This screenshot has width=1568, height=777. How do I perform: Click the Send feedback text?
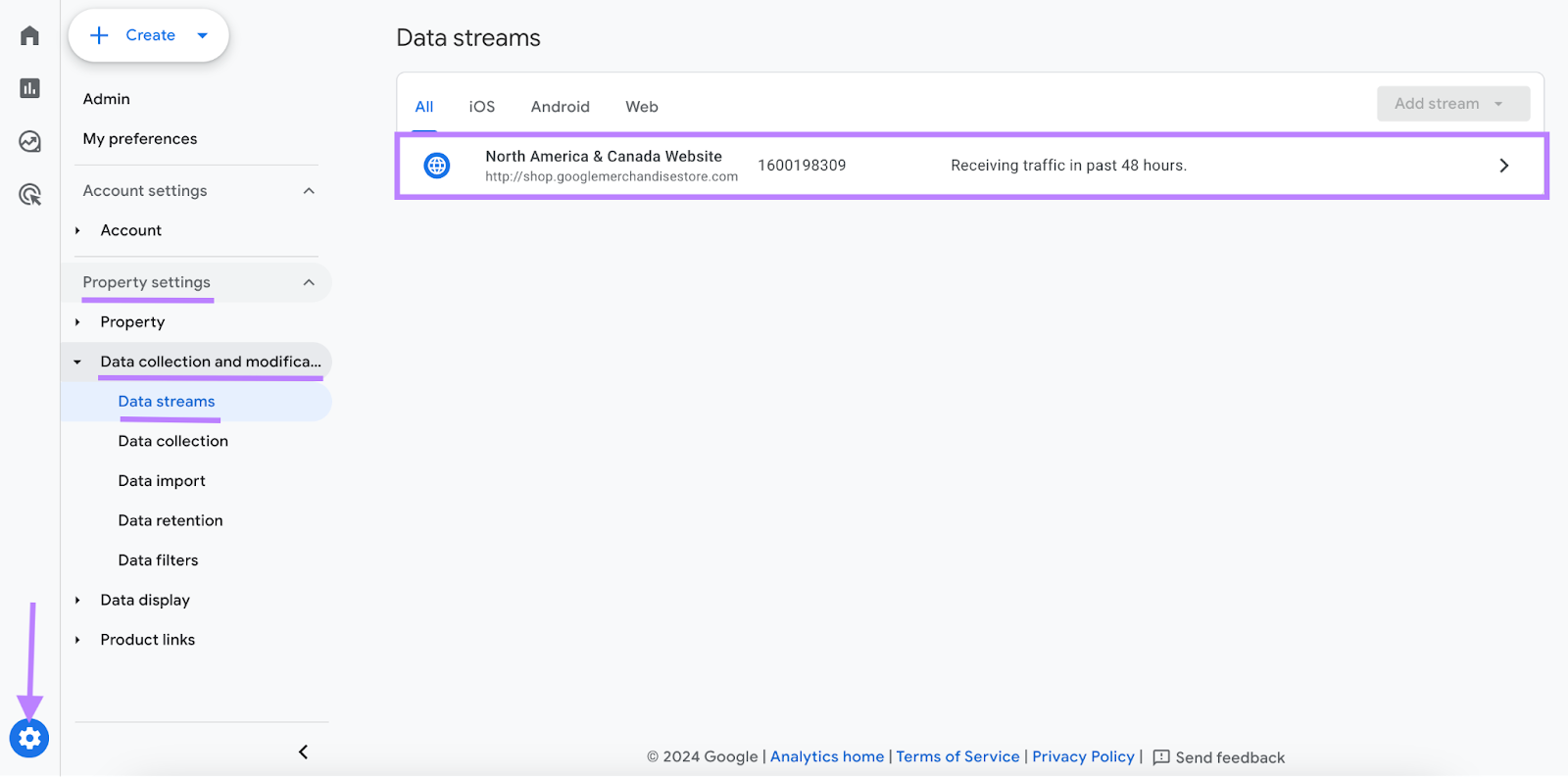(x=1230, y=757)
